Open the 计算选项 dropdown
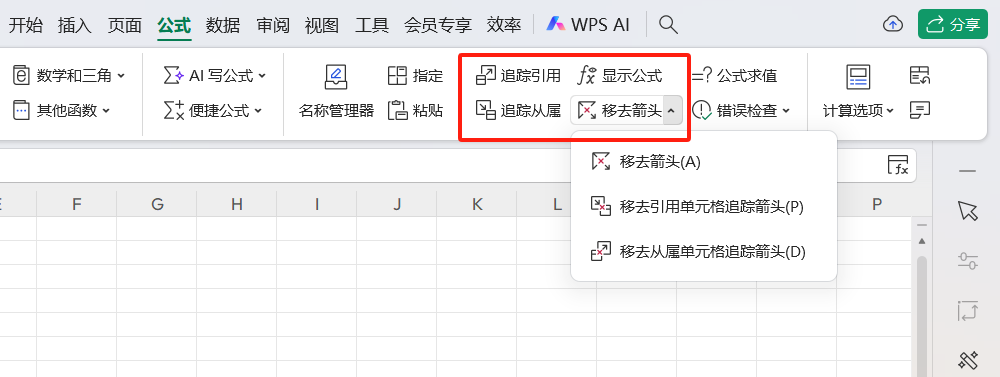1000x377 pixels. 858,93
